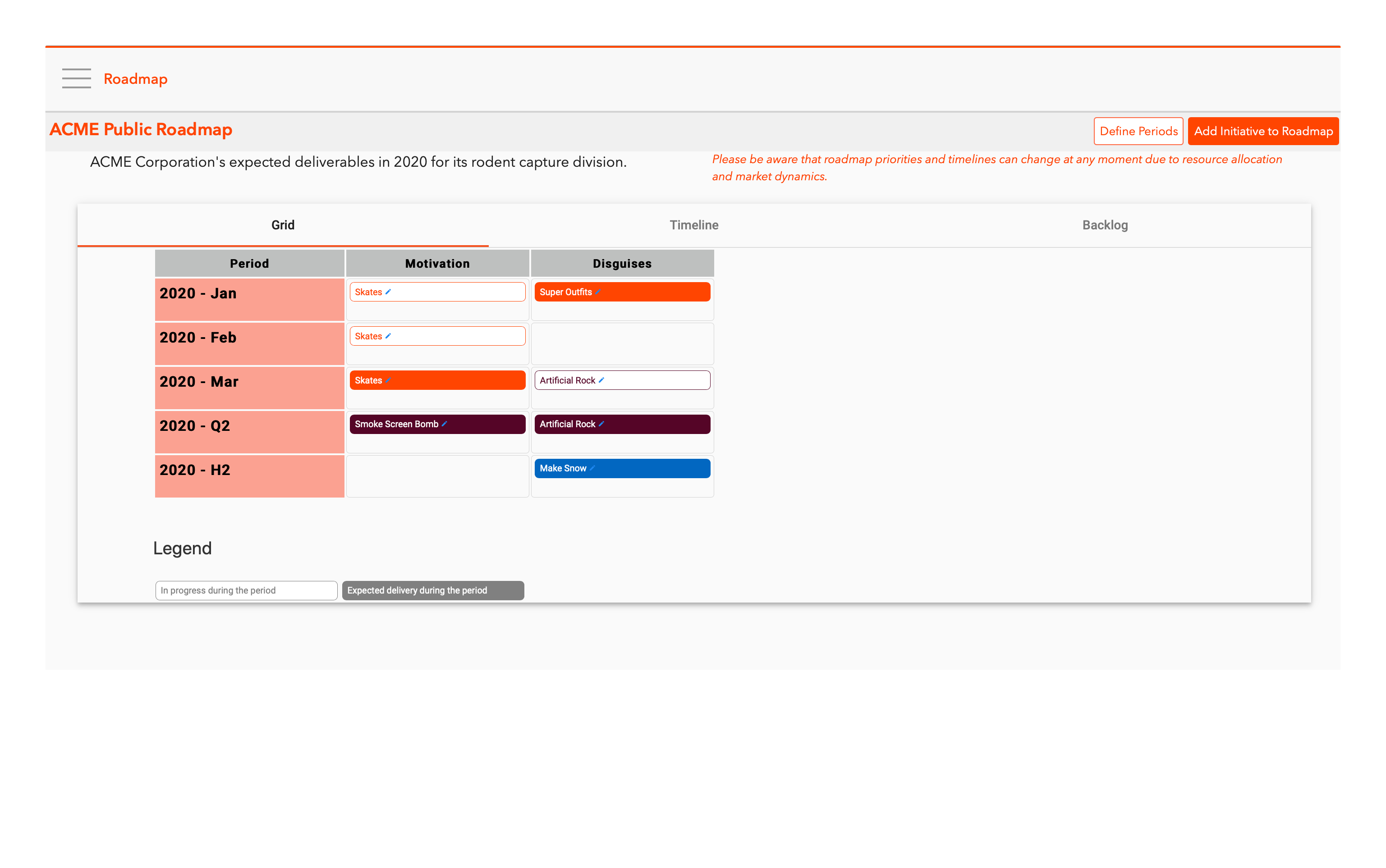Select the filled Artificial Rock card in Q2

pyautogui.click(x=622, y=424)
